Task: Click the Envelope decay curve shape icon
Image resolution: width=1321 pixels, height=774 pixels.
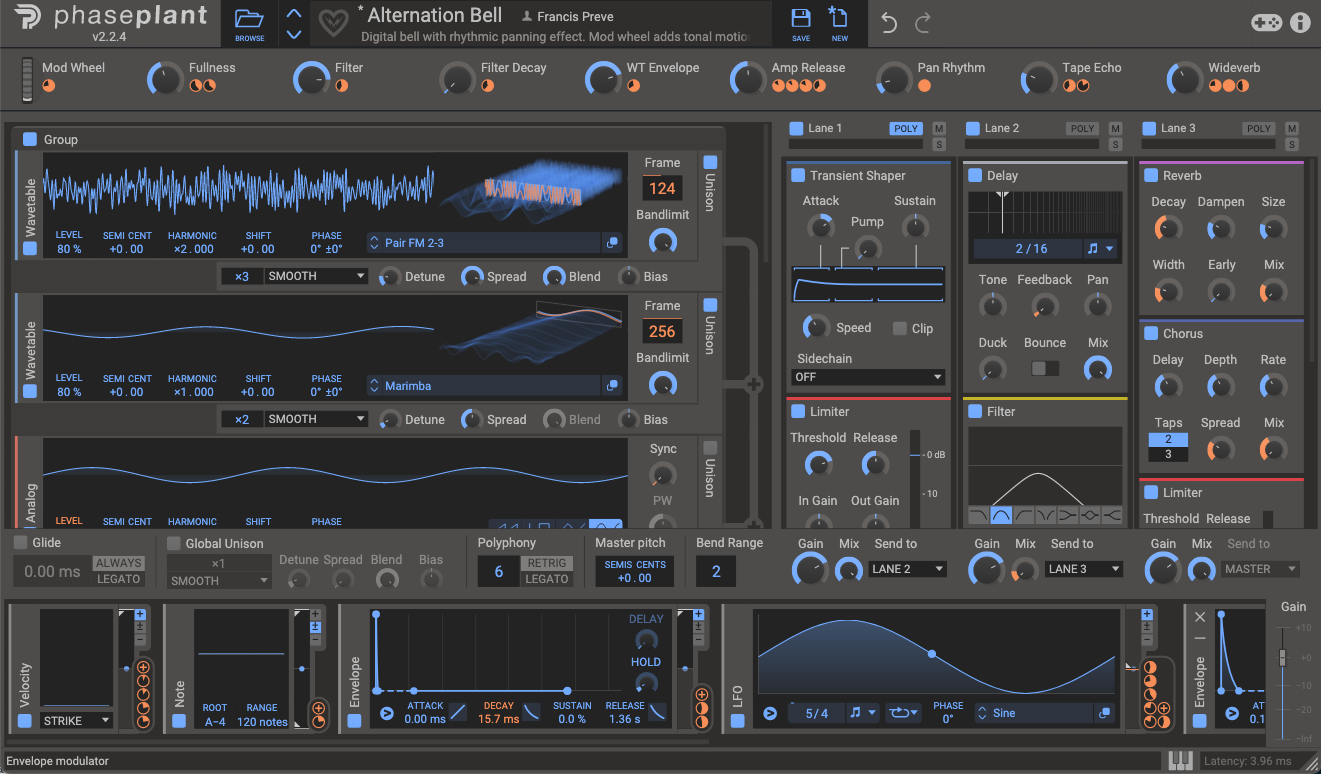Action: (533, 712)
